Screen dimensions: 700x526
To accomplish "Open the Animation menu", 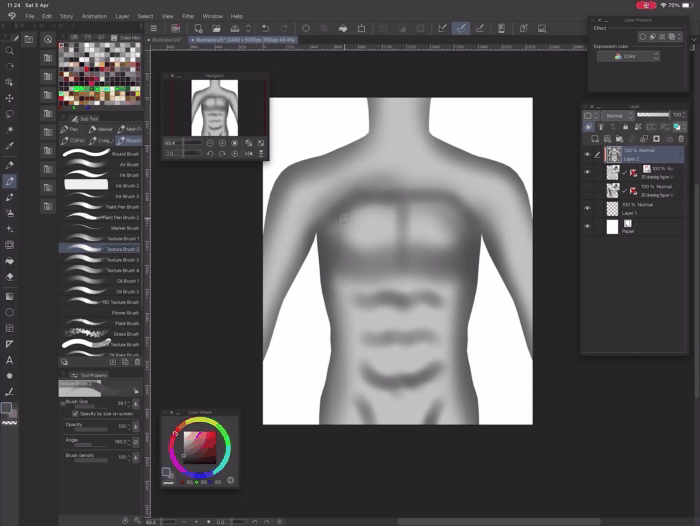I will [x=94, y=16].
